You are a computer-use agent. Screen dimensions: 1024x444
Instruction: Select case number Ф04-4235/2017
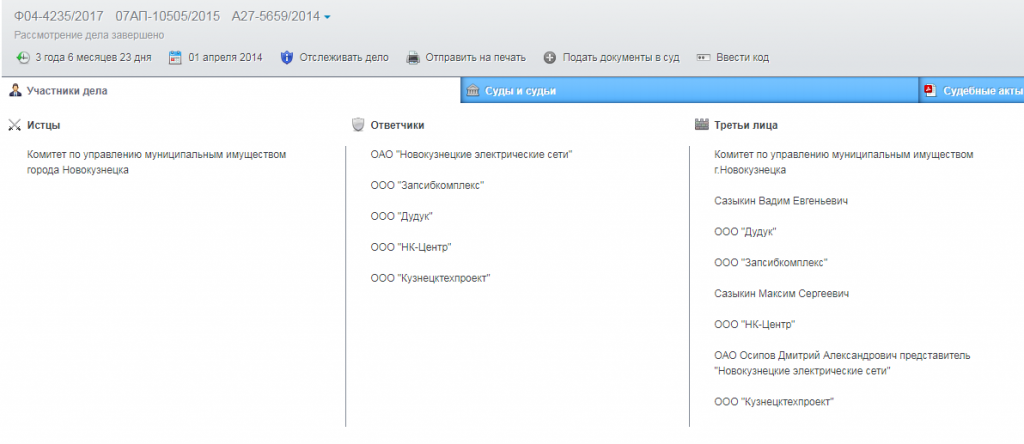pos(59,16)
